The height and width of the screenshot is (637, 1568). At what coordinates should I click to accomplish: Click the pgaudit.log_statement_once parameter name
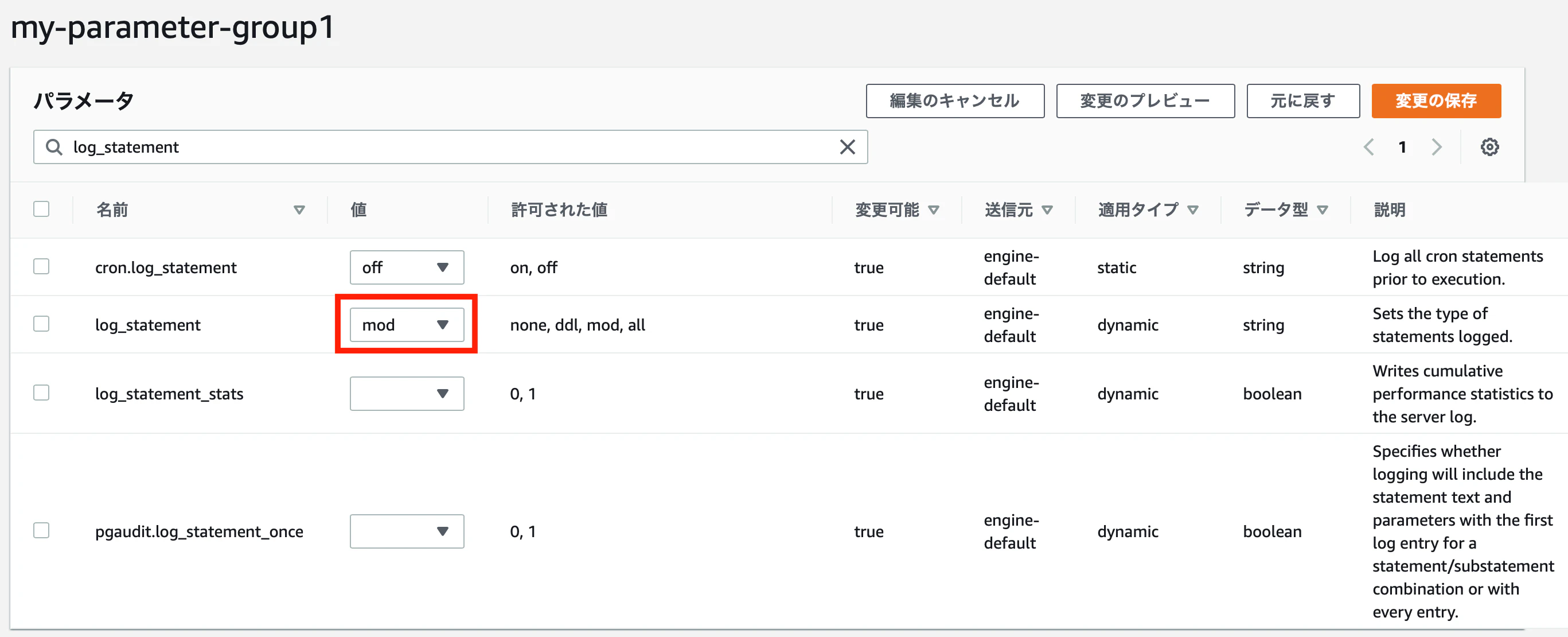[199, 531]
